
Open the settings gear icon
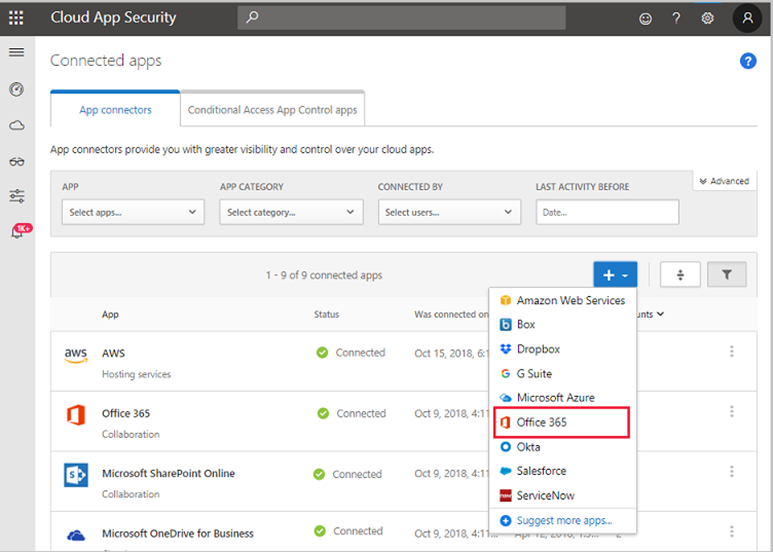point(707,18)
